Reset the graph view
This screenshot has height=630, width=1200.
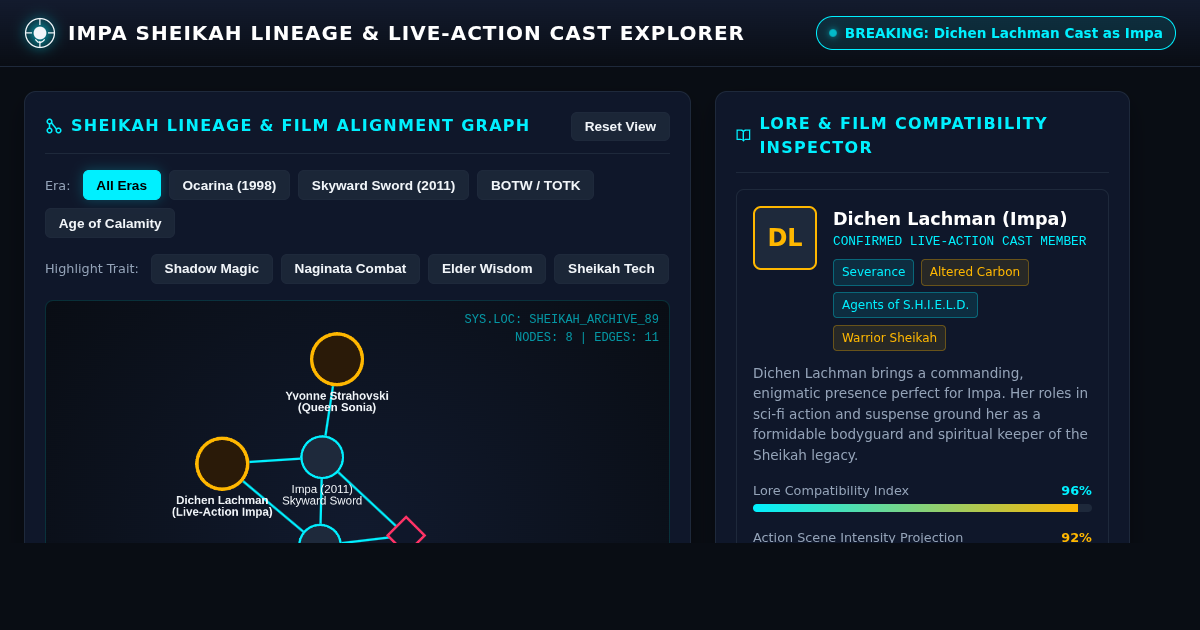[x=620, y=126]
